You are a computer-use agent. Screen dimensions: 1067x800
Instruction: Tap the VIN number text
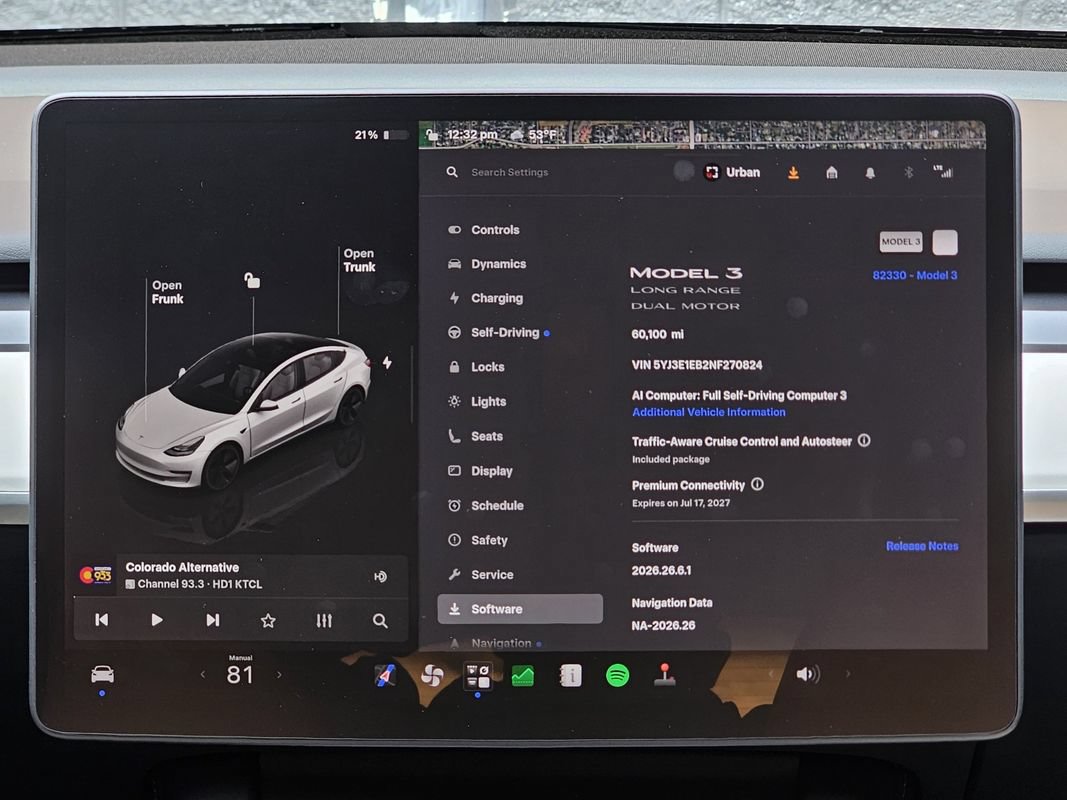point(697,365)
